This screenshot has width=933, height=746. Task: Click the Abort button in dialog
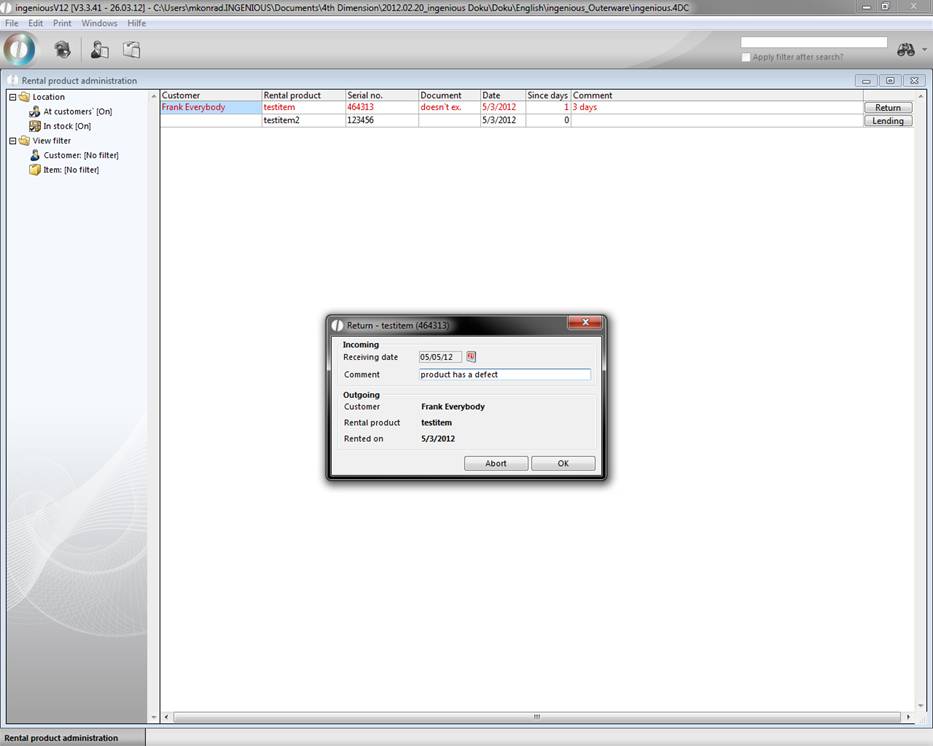[496, 463]
